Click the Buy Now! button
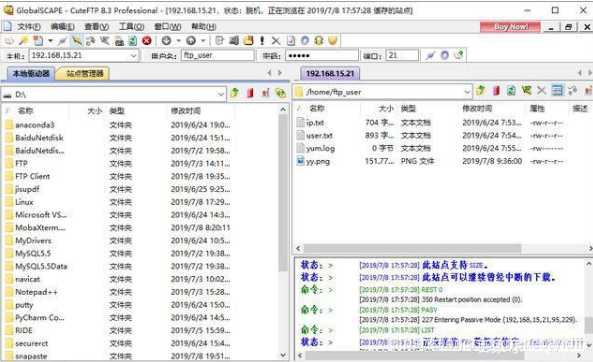Viewport: 593px width, 362px height. 510,27
